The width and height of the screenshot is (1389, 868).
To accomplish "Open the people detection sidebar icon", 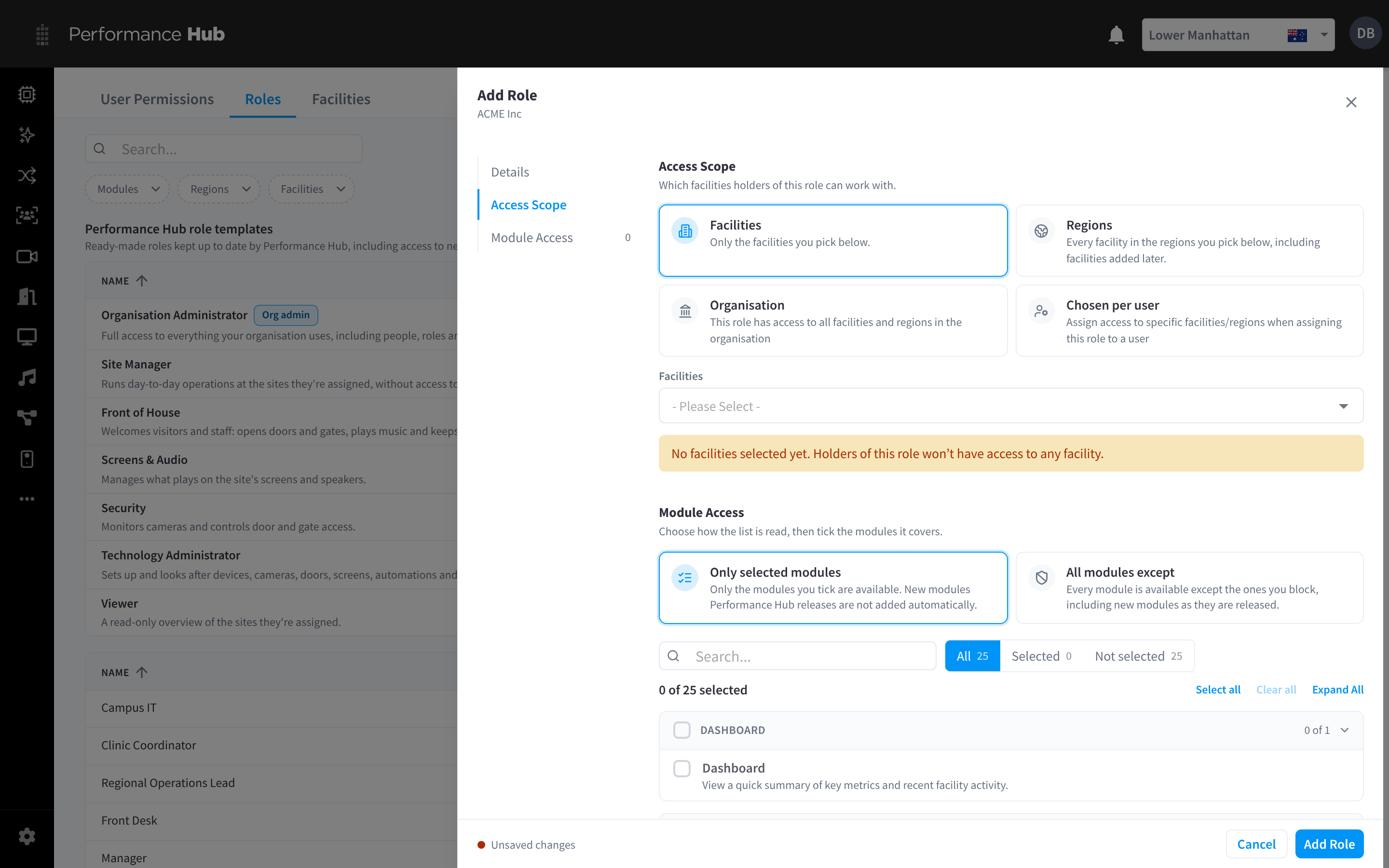I will click(27, 216).
